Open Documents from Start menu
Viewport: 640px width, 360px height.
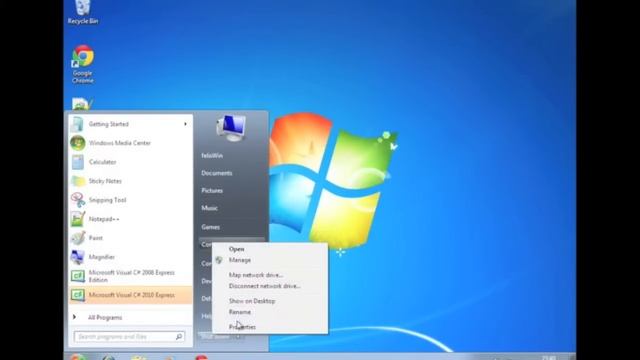pos(217,173)
